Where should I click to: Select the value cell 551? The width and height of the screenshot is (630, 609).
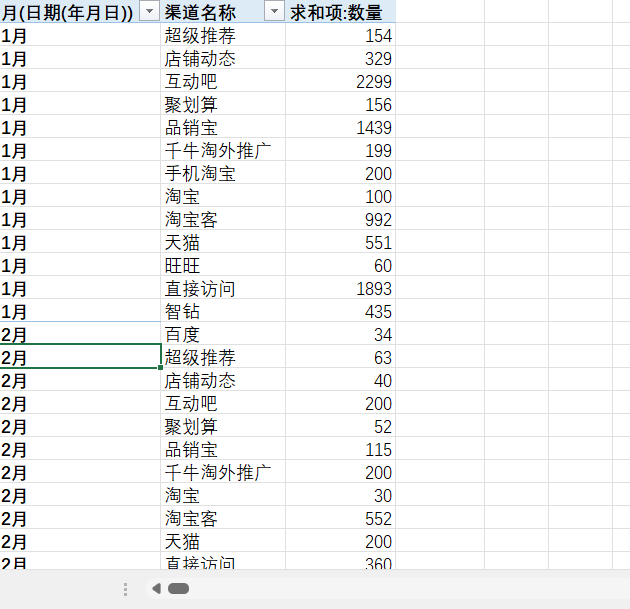click(341, 242)
